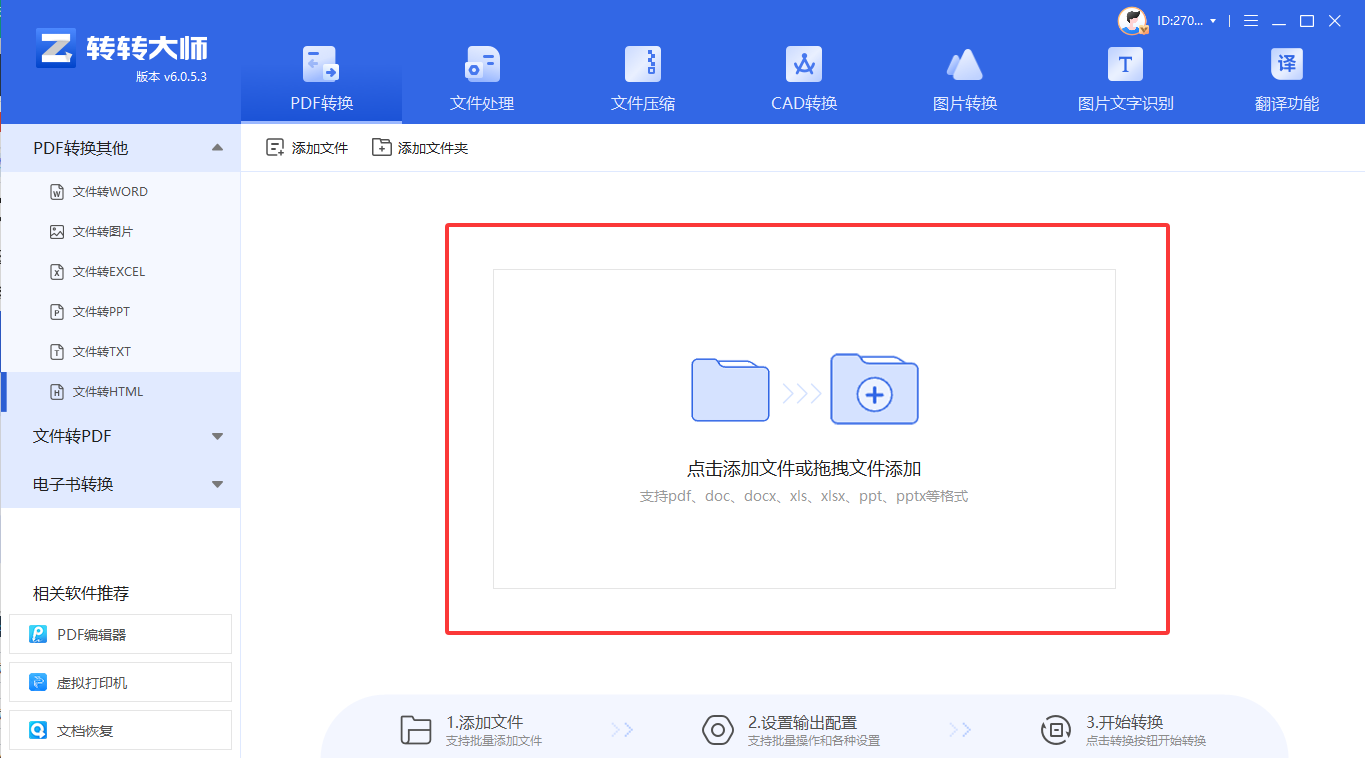Open the PDF转换 tab

pyautogui.click(x=321, y=79)
